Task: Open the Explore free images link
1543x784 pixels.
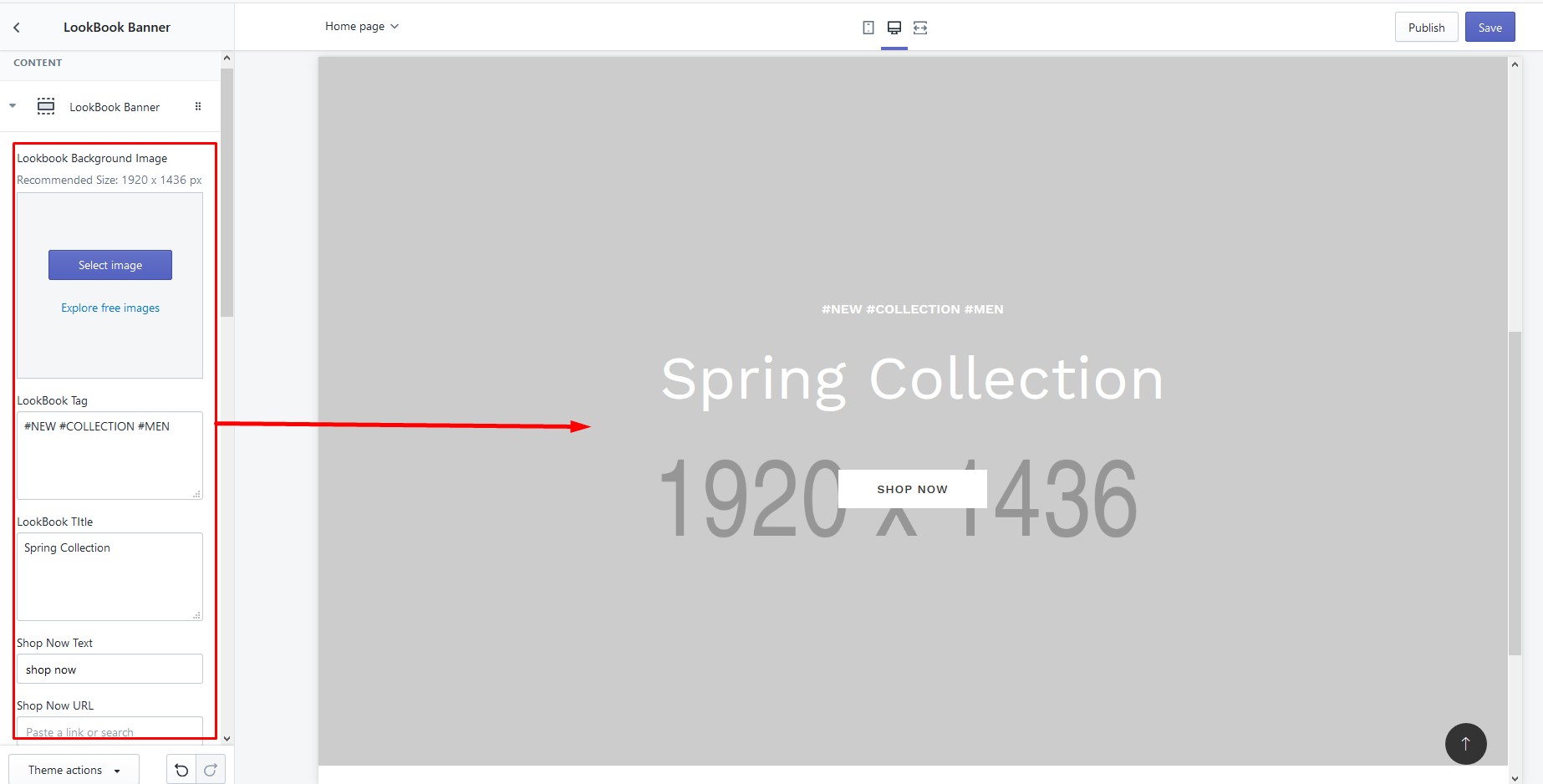Action: coord(110,308)
